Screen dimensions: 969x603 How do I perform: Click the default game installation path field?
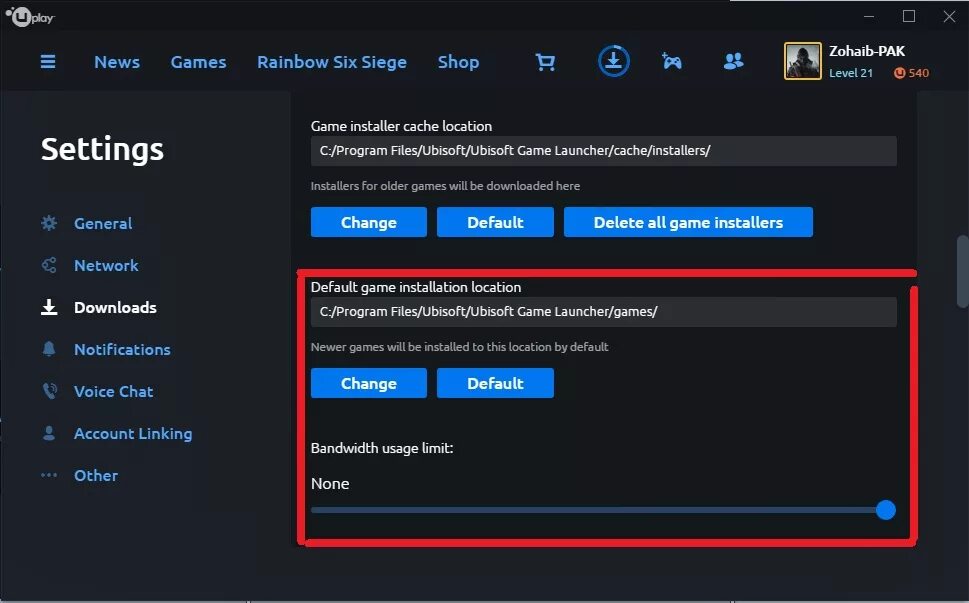click(x=604, y=312)
